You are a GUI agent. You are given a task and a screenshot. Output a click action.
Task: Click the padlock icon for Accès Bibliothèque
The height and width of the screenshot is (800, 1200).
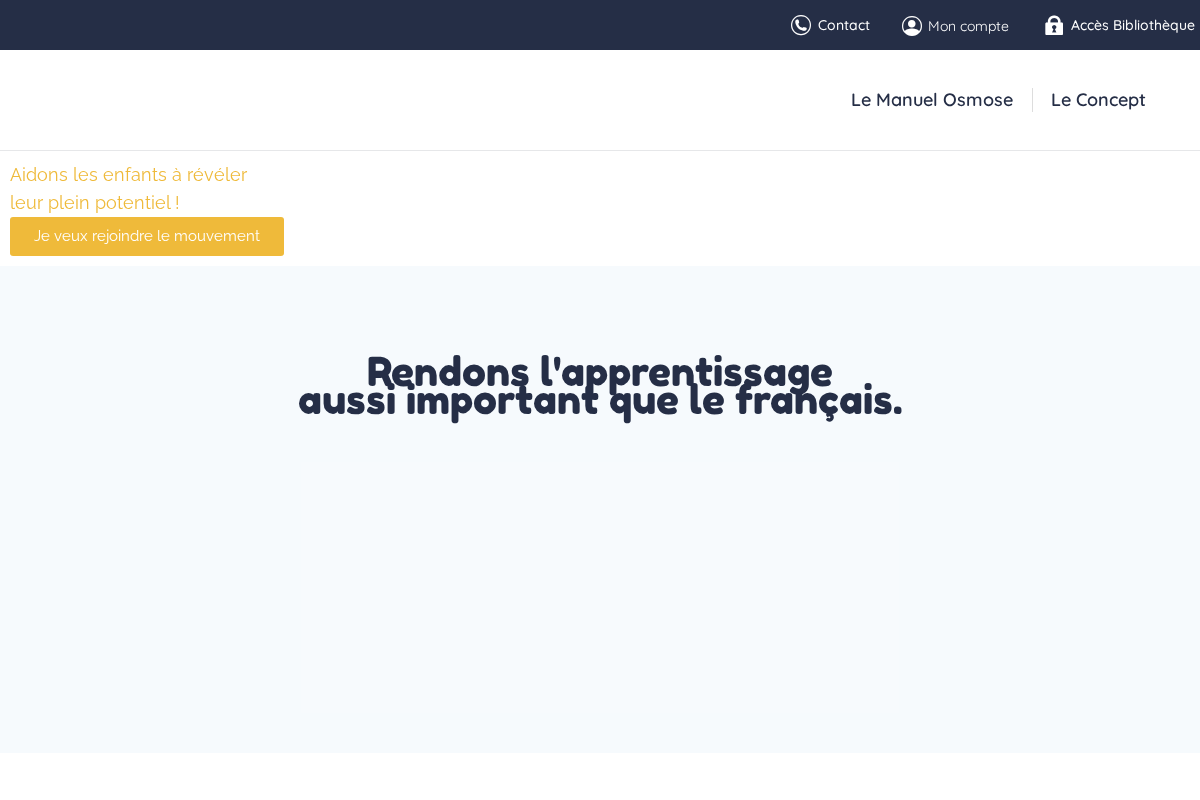click(1054, 25)
